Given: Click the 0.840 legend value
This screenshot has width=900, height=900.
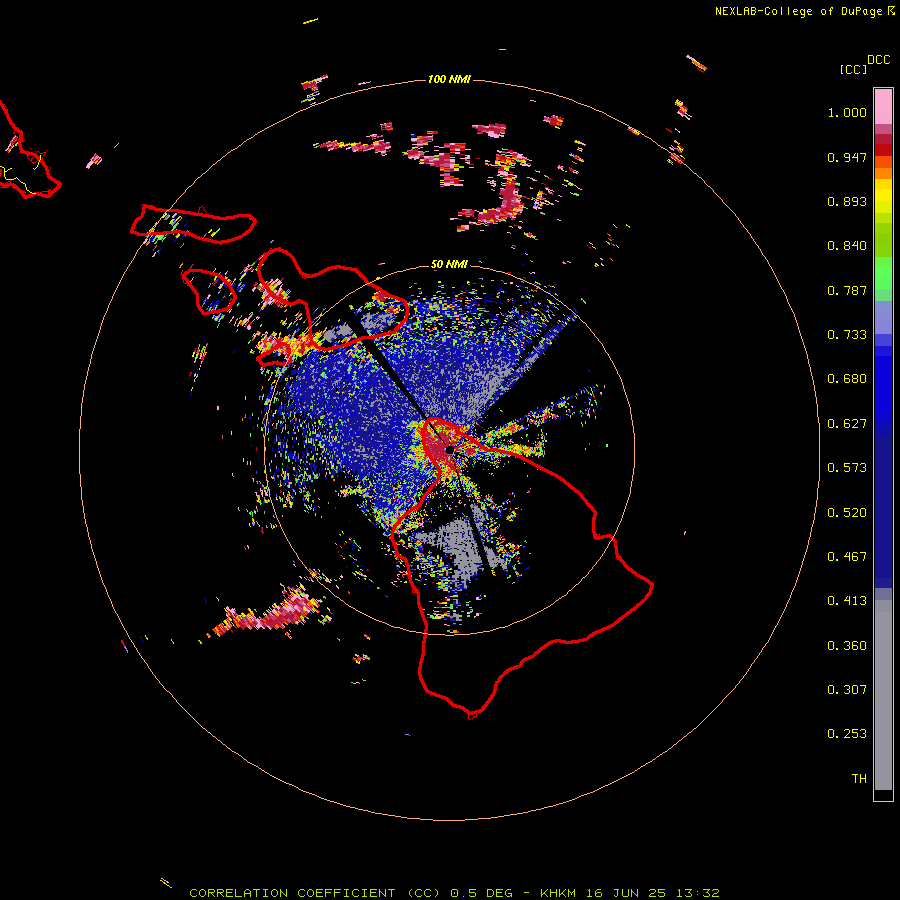Looking at the screenshot, I should click(847, 246).
